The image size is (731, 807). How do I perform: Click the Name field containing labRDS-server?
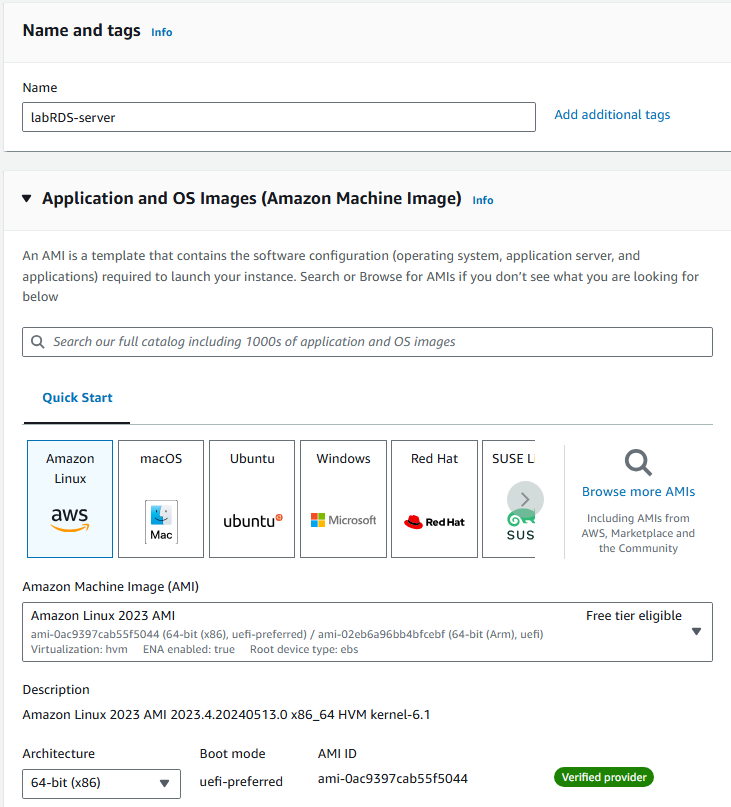tap(279, 117)
